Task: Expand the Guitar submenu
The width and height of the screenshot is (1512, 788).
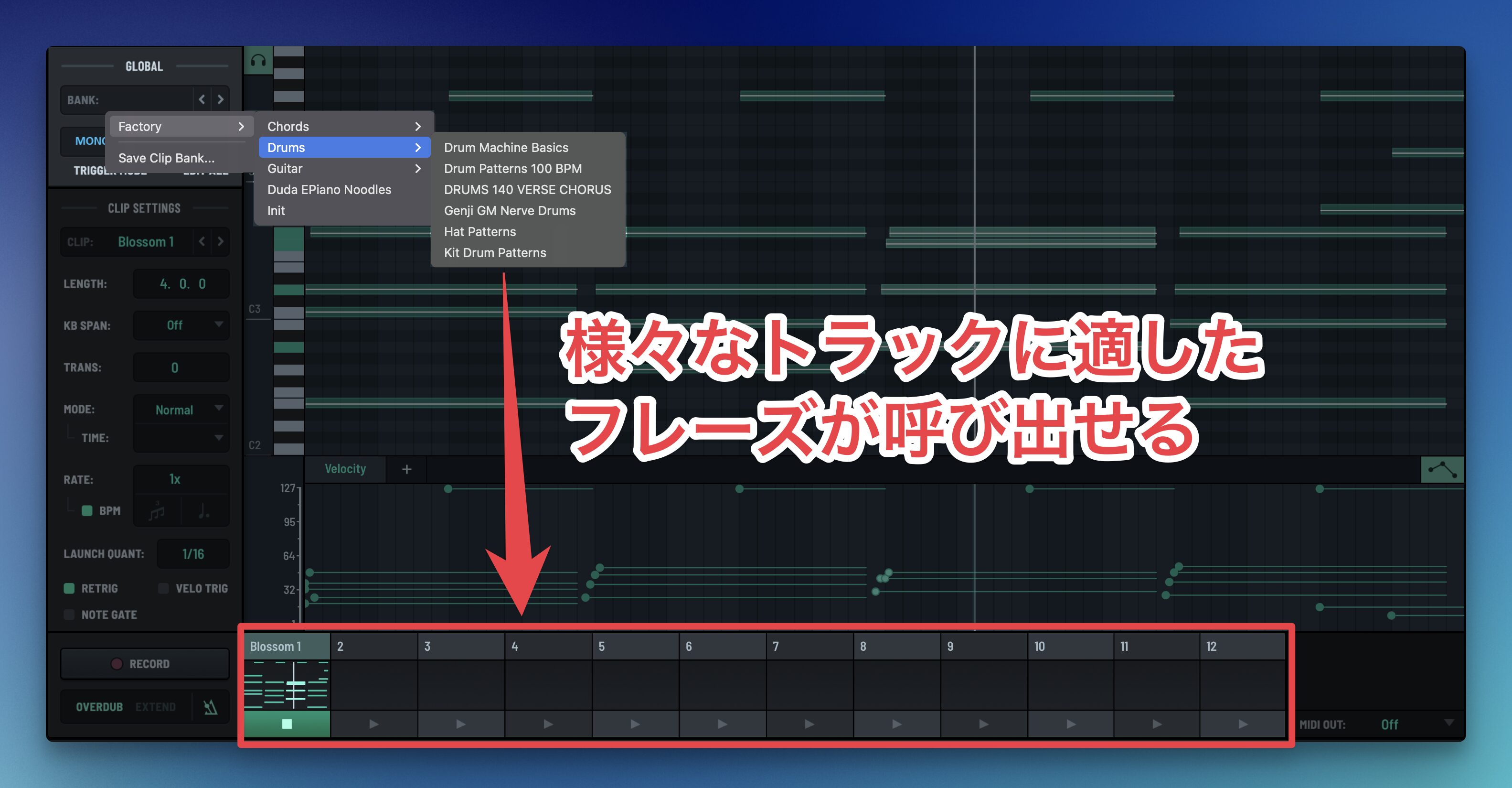Action: tap(344, 169)
